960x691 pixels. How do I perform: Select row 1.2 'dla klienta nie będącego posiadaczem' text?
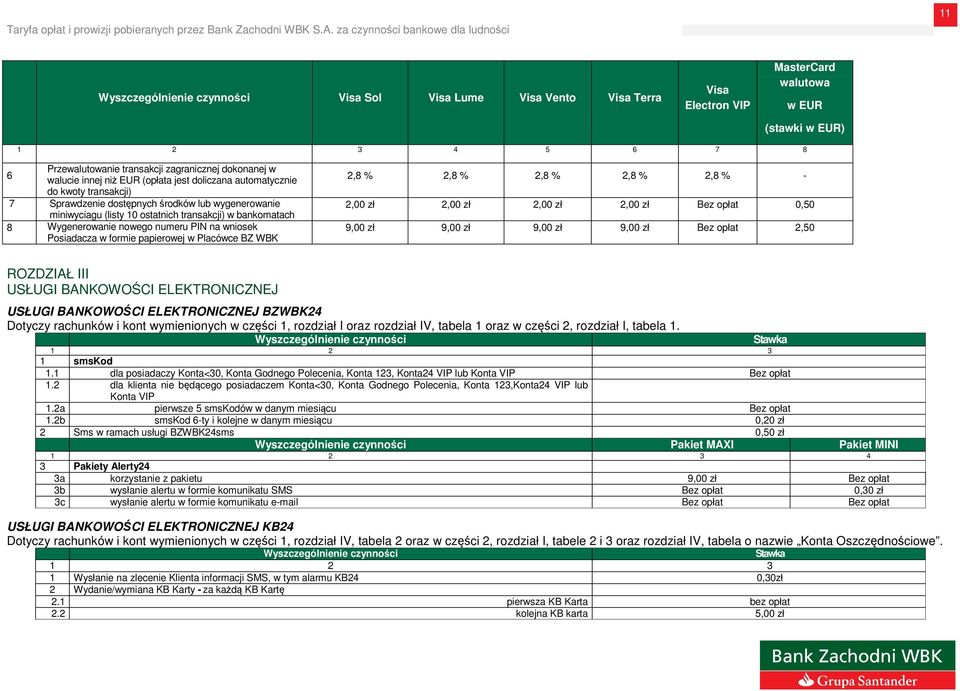coord(349,390)
